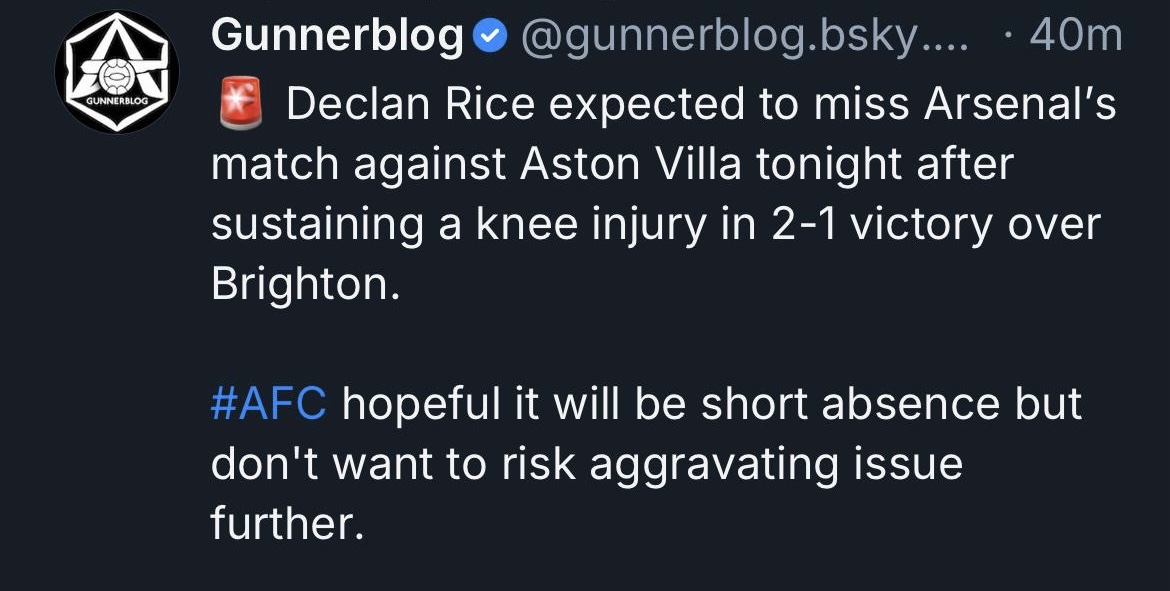Open the Gunnerblog profile avatar

[117, 72]
